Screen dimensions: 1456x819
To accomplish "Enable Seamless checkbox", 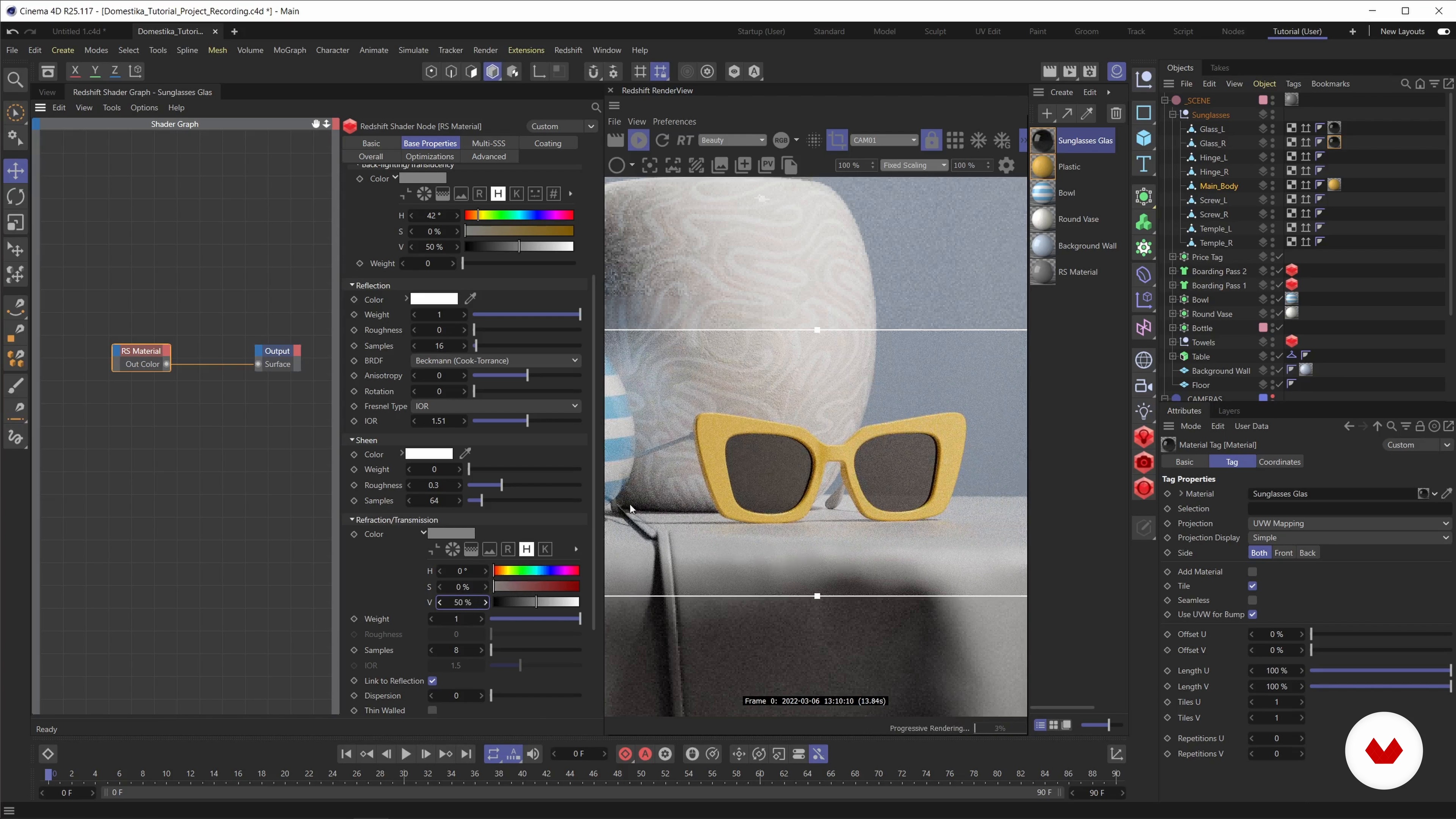I will tap(1252, 600).
